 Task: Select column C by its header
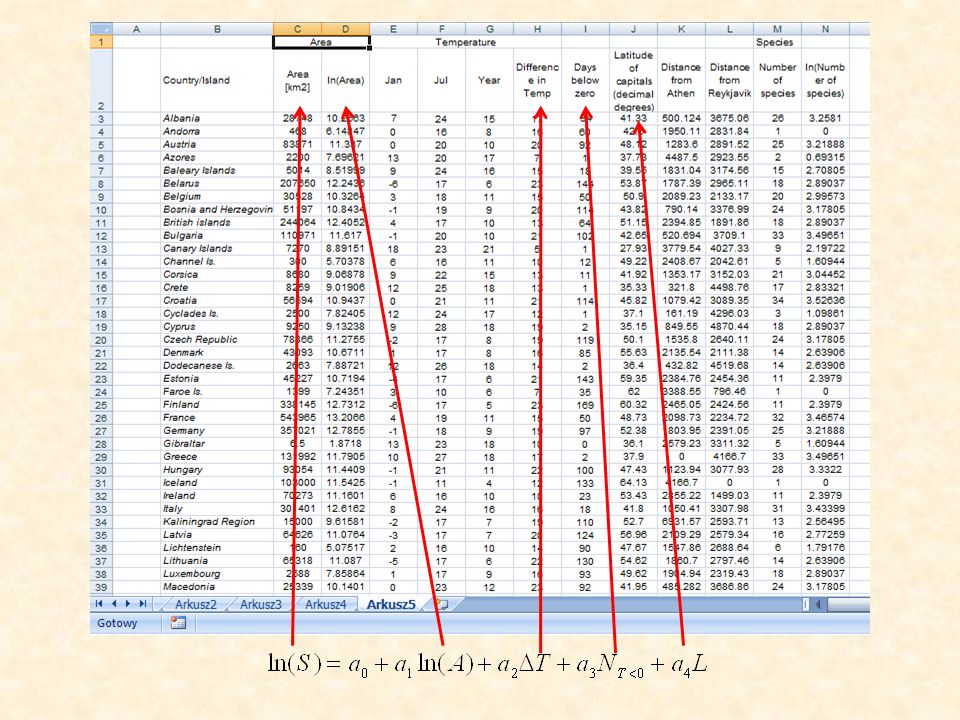click(x=297, y=29)
